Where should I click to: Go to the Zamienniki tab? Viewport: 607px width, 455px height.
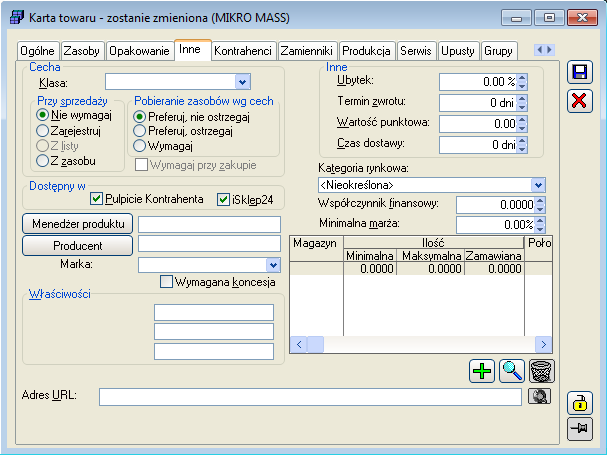307,51
